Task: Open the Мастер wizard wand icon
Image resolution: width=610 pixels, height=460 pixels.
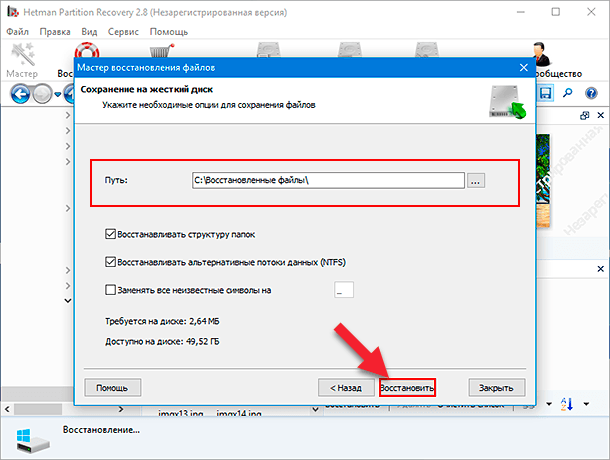Action: point(23,54)
